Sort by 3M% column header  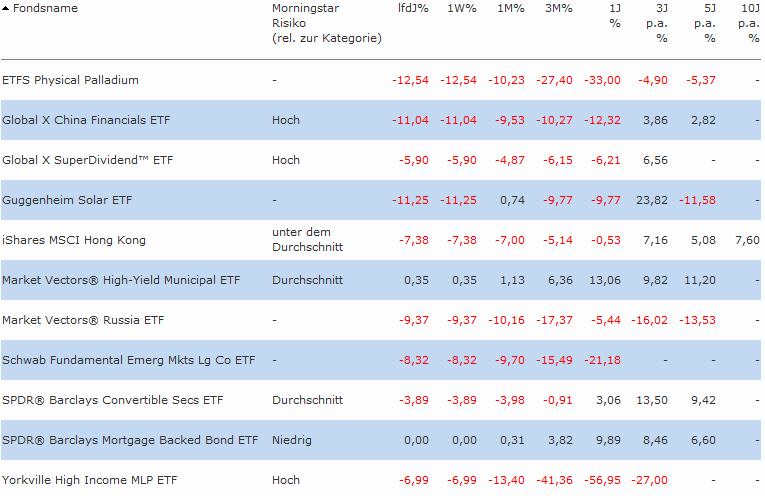tap(559, 8)
